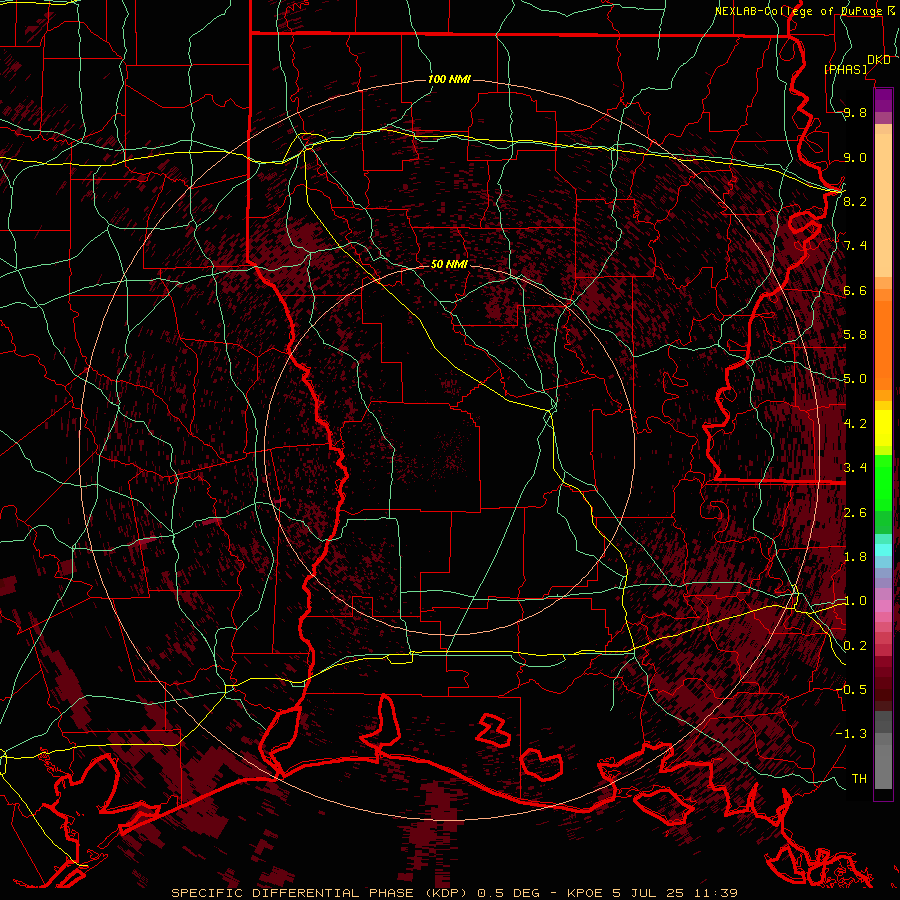Select the 9.8 value on color scale

tap(855, 112)
